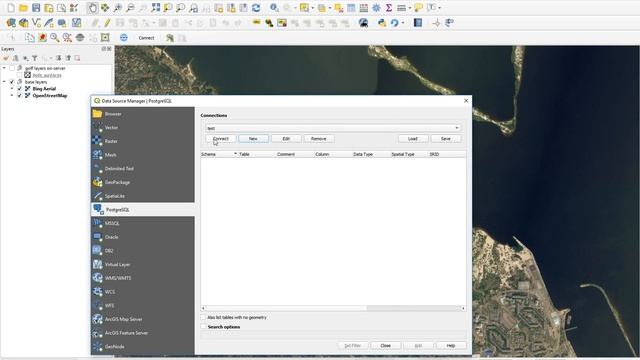The width and height of the screenshot is (640, 360).
Task: Expand the OpenStreetMap layer entry
Action: coord(12,96)
